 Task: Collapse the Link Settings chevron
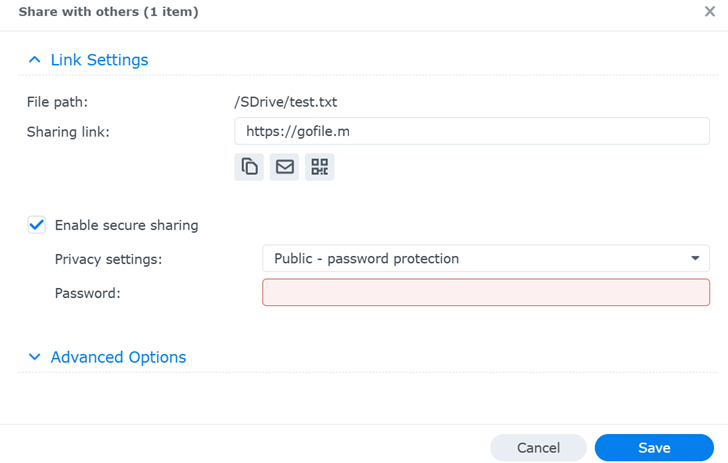[35, 60]
